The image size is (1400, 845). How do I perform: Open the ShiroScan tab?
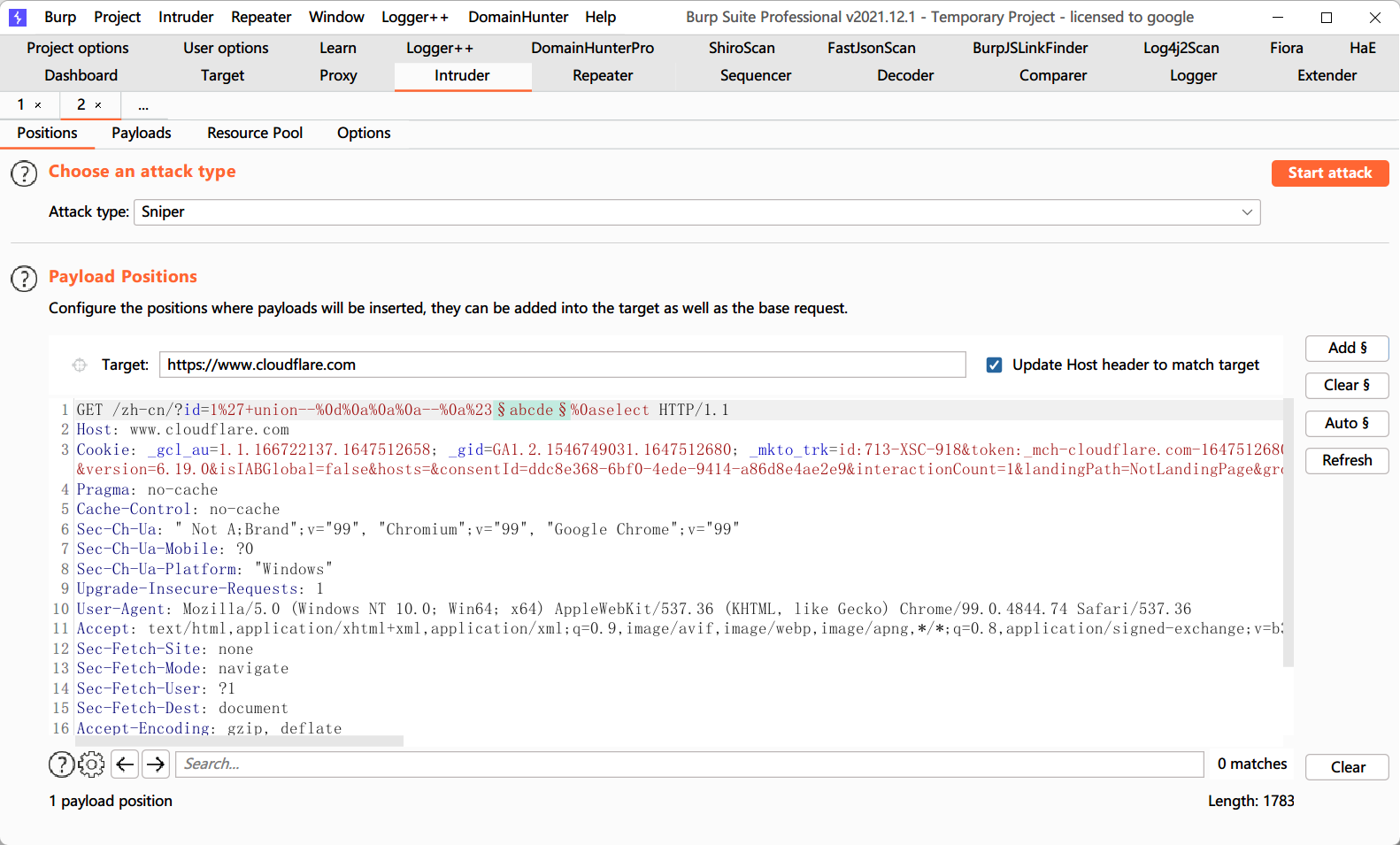coord(742,48)
